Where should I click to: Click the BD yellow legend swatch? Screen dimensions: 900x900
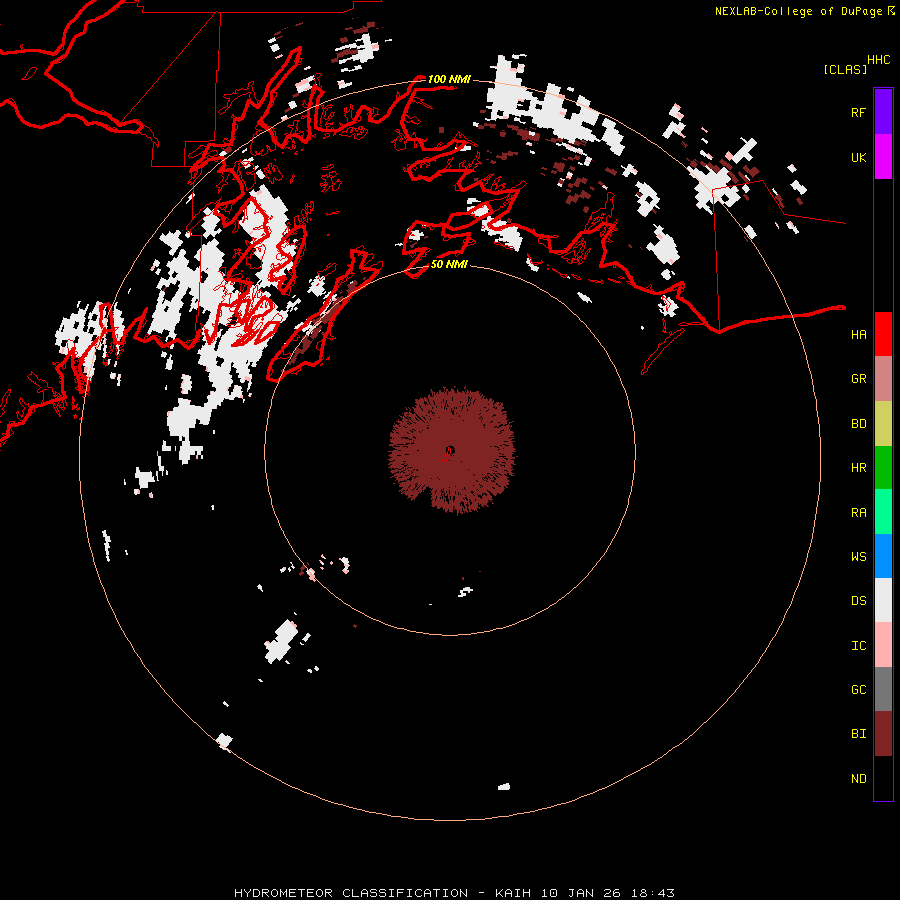(x=883, y=423)
